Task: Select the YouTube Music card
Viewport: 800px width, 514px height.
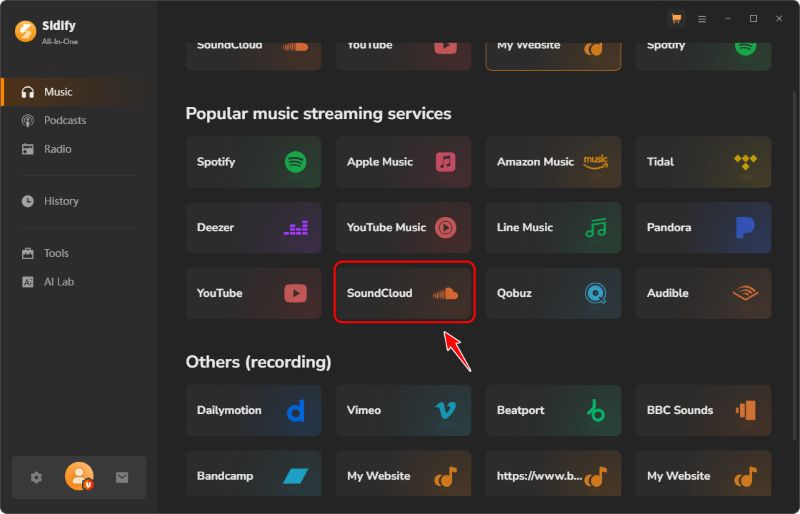Action: click(x=404, y=228)
